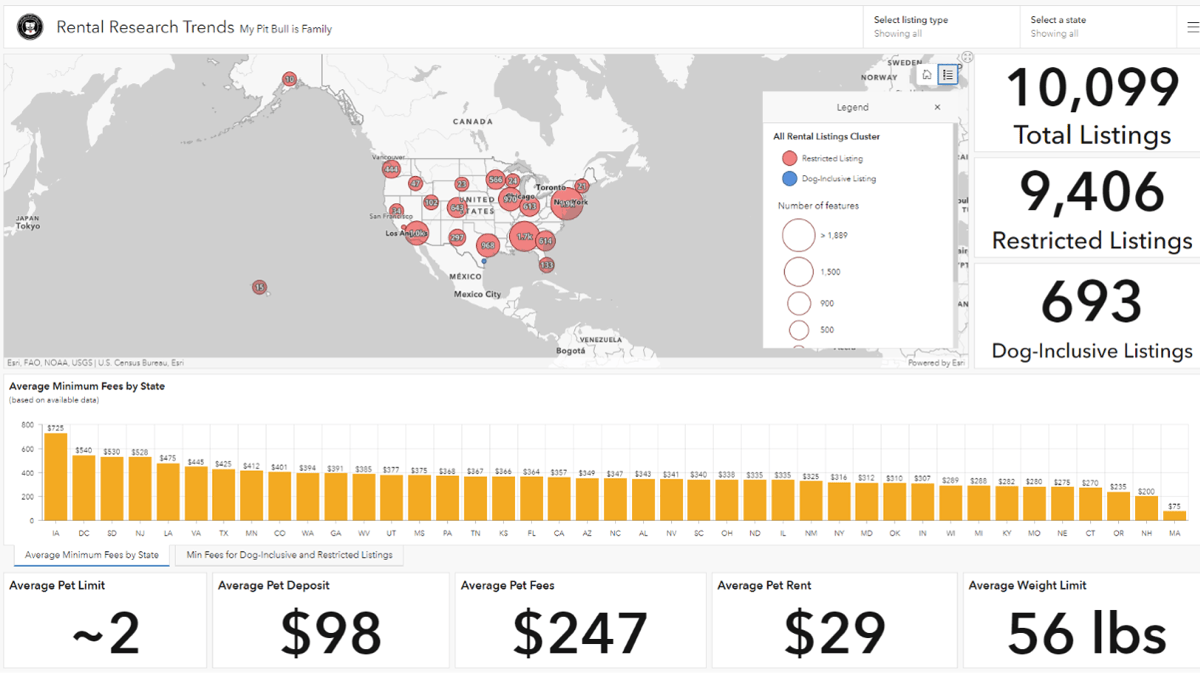
Task: Close the Legend panel
Action: pos(937,107)
